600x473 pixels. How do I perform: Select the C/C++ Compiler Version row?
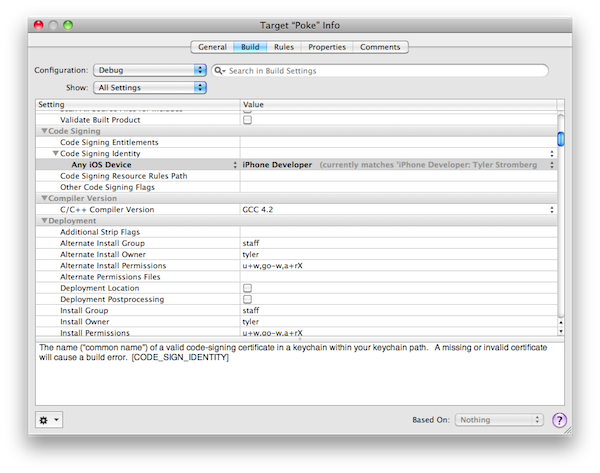click(x=297, y=209)
